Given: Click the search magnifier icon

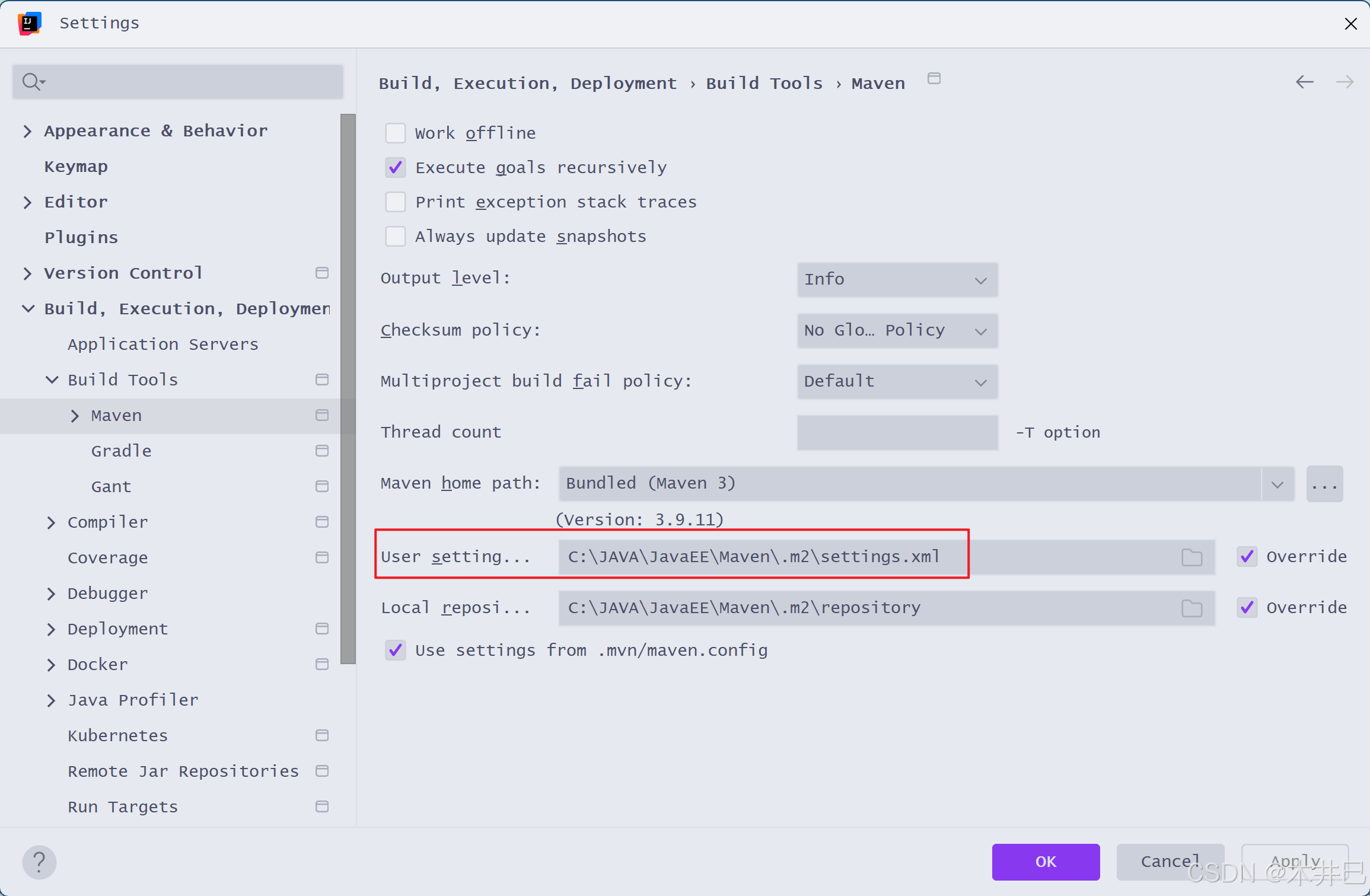Looking at the screenshot, I should [31, 81].
